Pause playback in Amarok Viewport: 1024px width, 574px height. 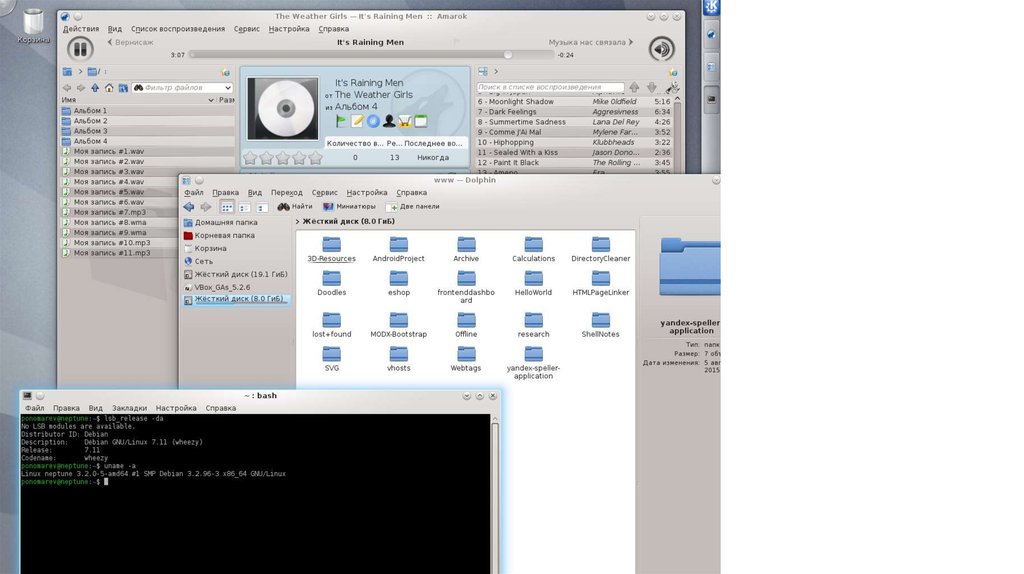(80, 49)
